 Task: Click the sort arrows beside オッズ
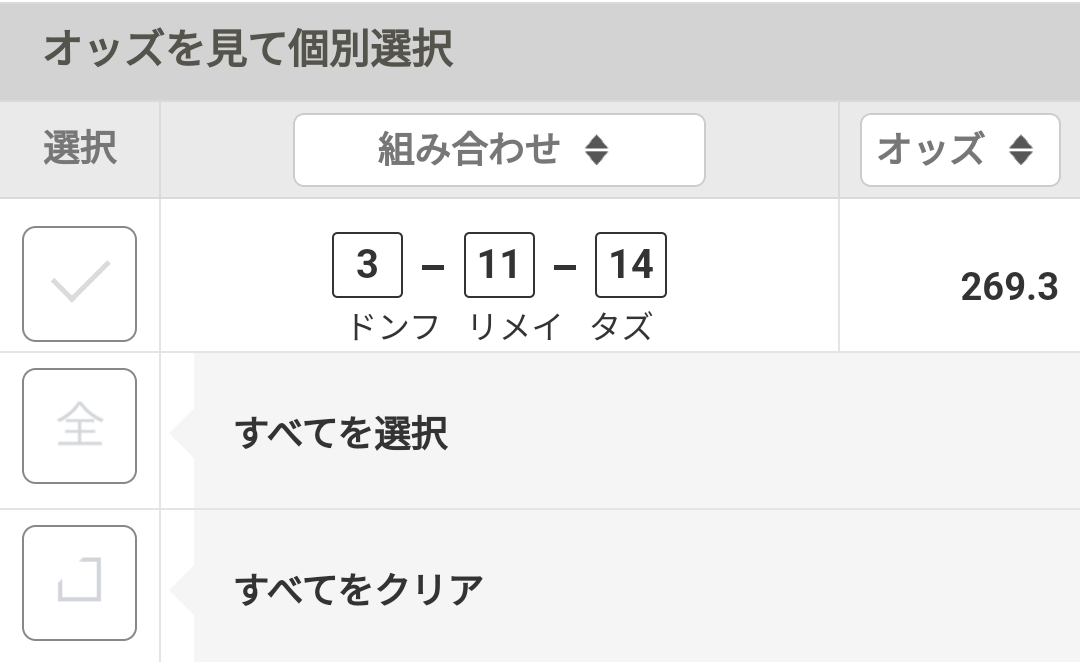coord(1020,150)
